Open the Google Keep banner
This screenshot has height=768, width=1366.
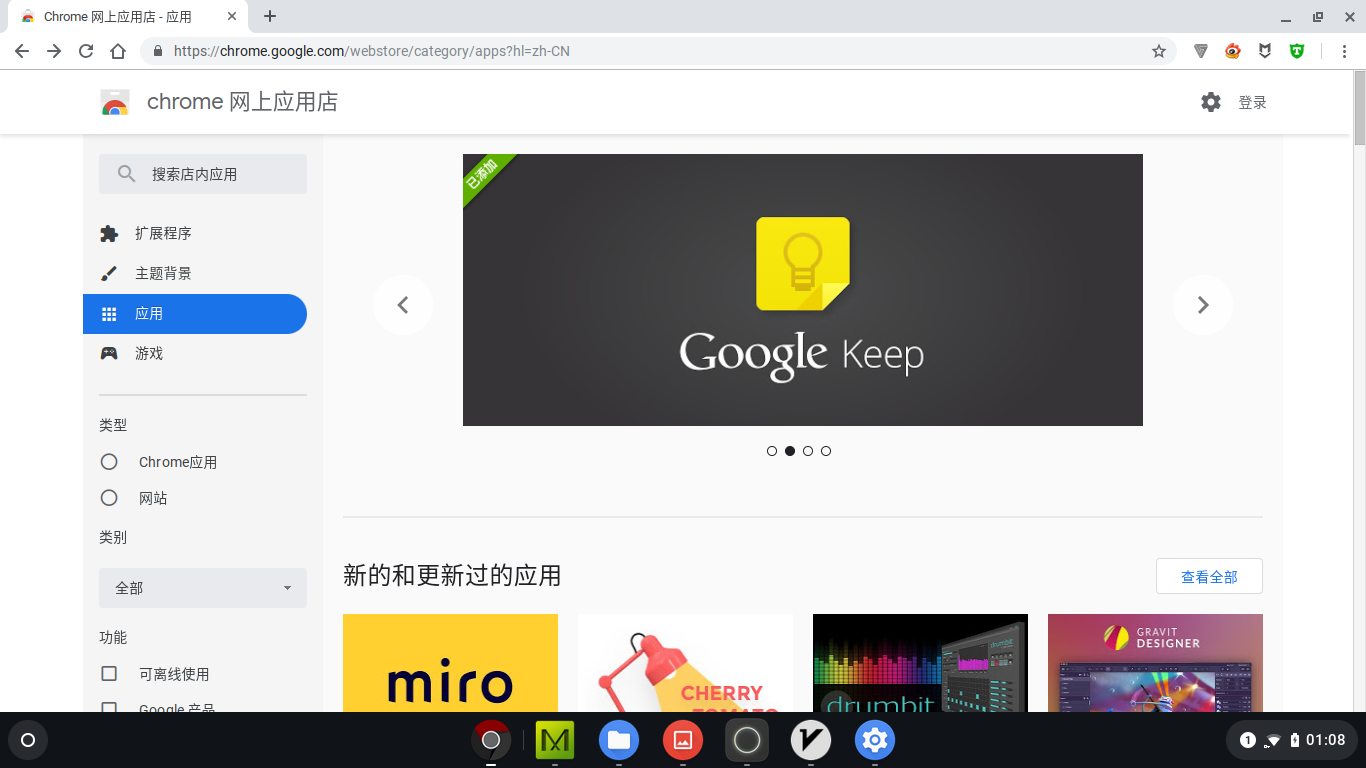pyautogui.click(x=803, y=290)
